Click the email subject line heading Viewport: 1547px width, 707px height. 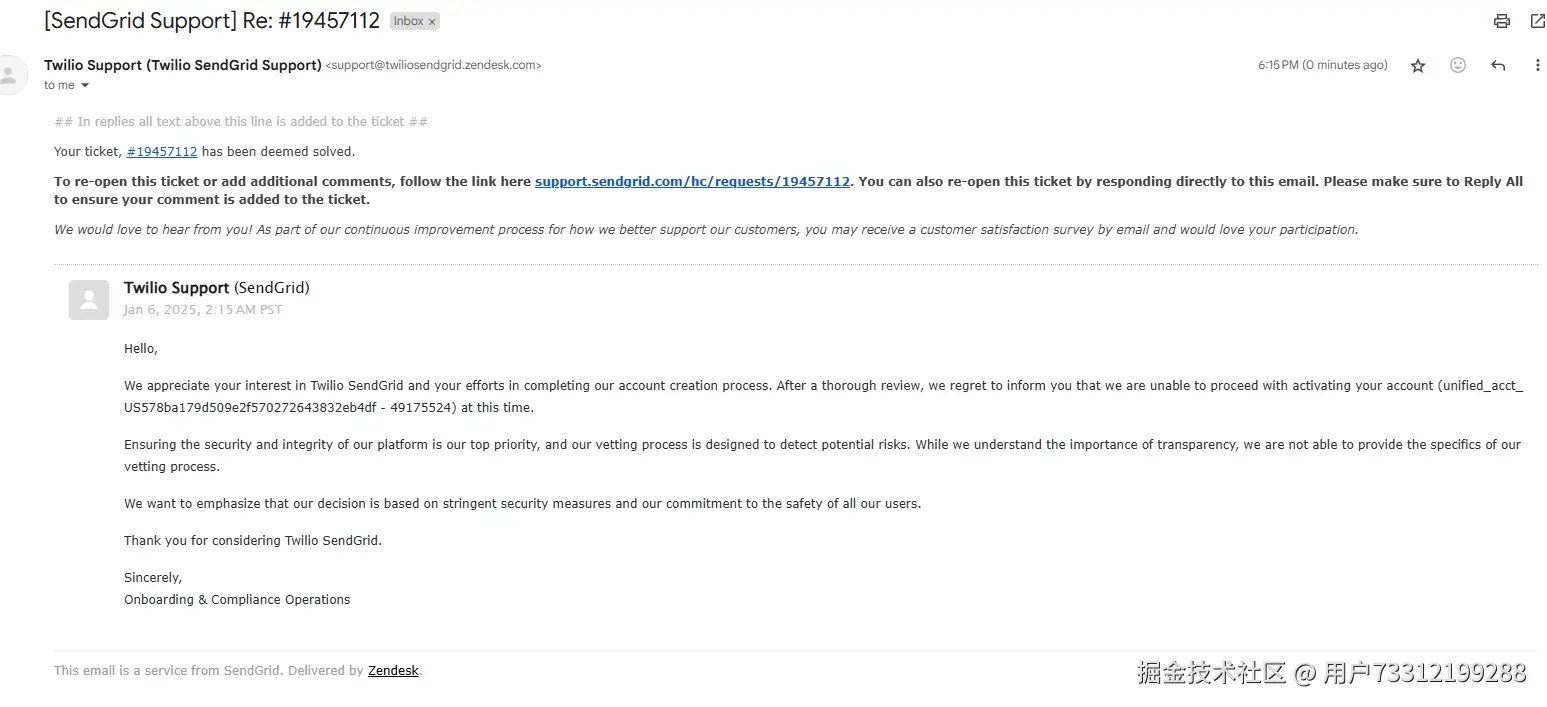211,21
